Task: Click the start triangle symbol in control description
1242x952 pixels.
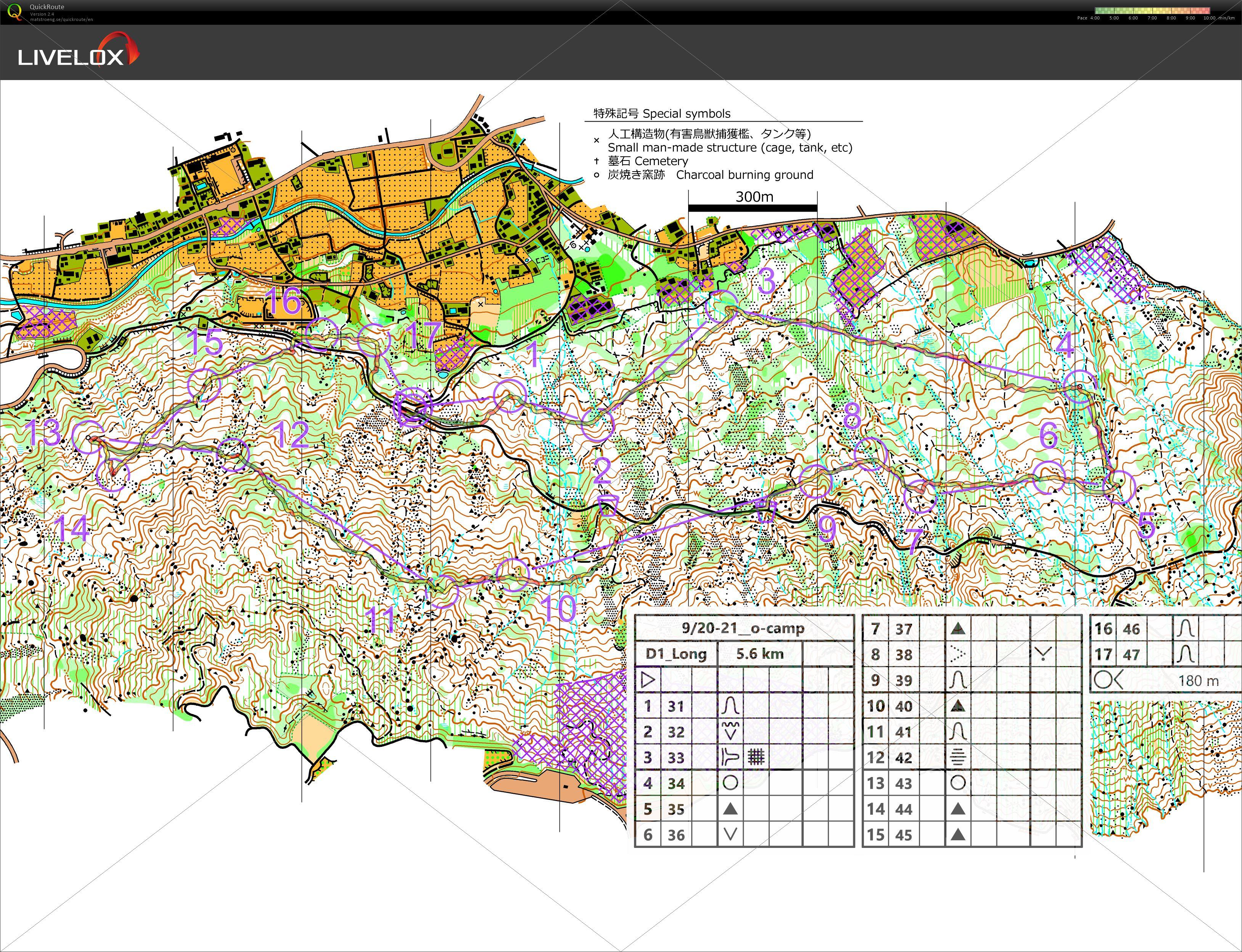Action: 648,679
